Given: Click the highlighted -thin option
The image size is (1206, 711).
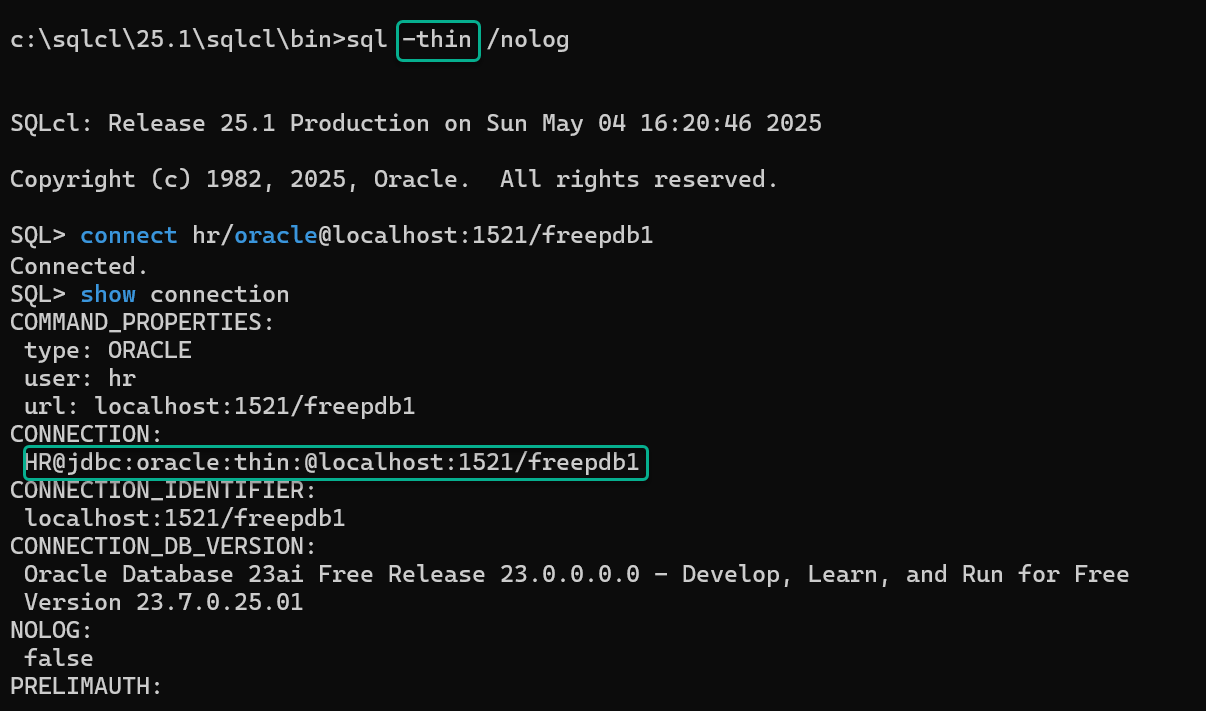Looking at the screenshot, I should (x=439, y=40).
